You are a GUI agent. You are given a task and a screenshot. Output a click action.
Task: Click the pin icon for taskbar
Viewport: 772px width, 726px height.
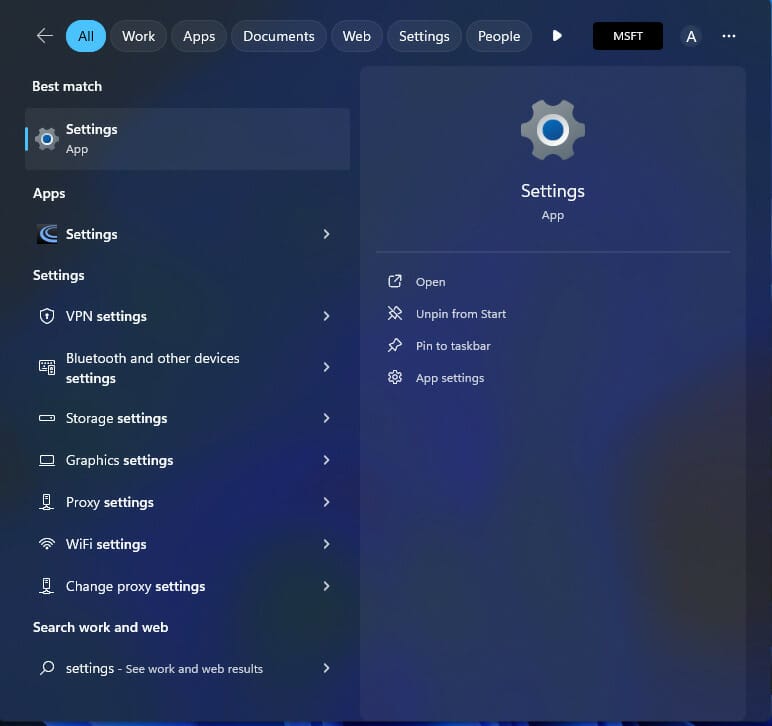coord(395,346)
